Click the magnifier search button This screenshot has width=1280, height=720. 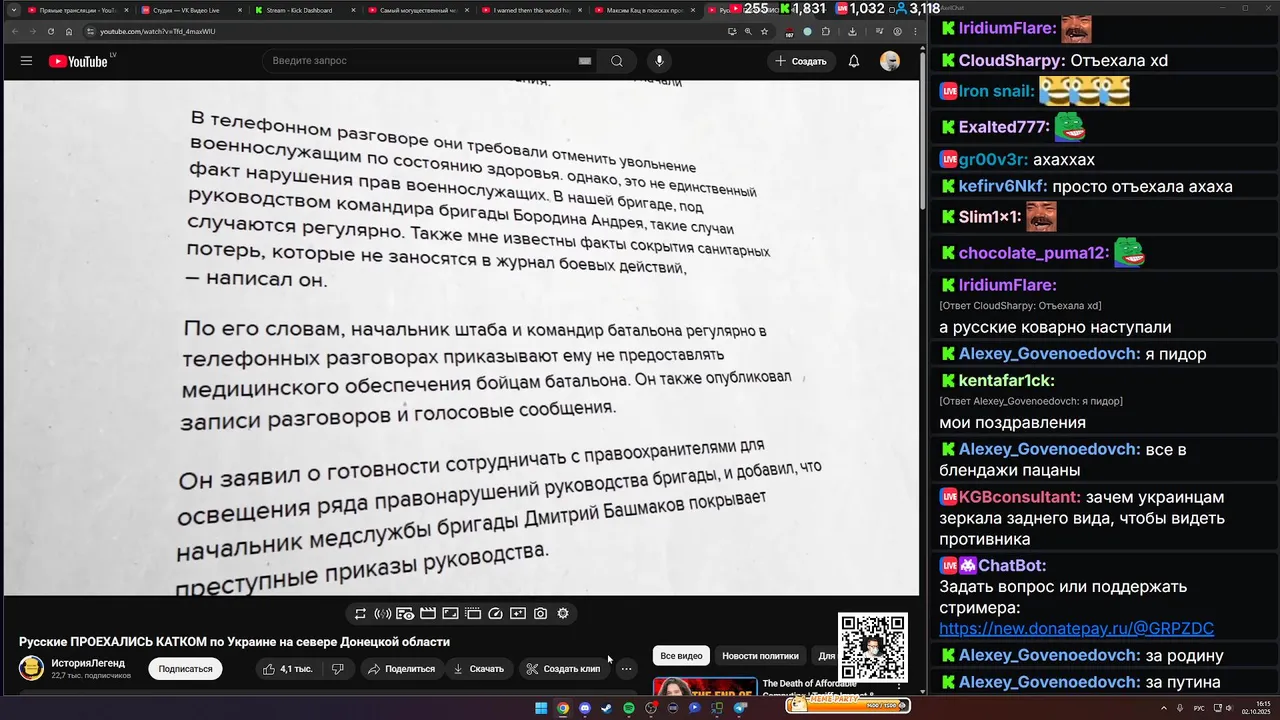617,61
